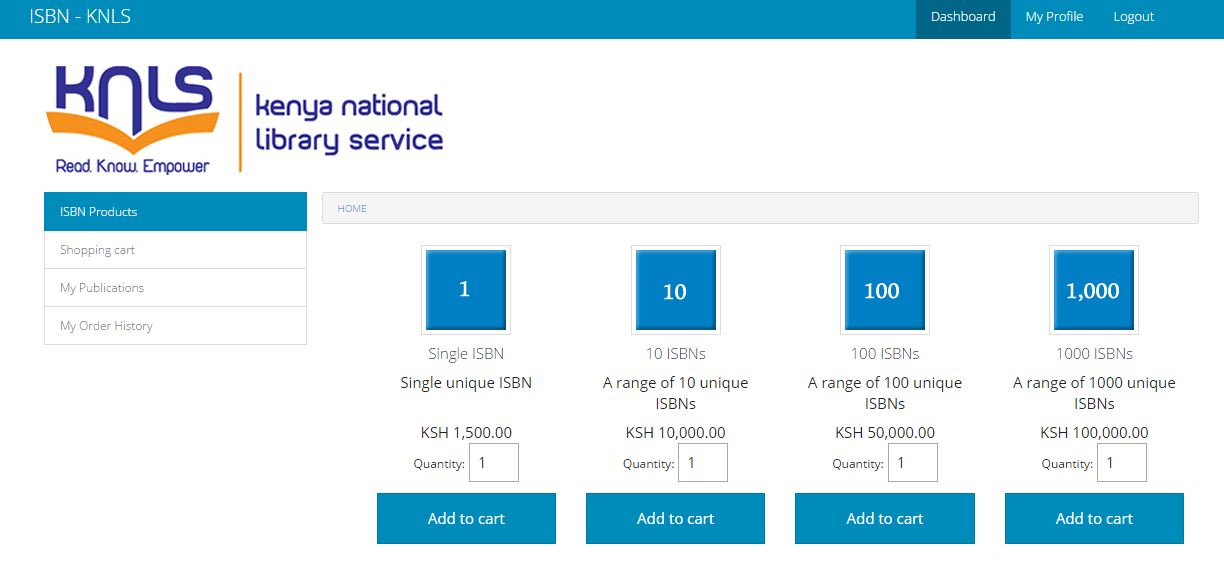Open the Dashboard tab in top navigation
Screen dimensions: 1224x579
click(x=962, y=17)
